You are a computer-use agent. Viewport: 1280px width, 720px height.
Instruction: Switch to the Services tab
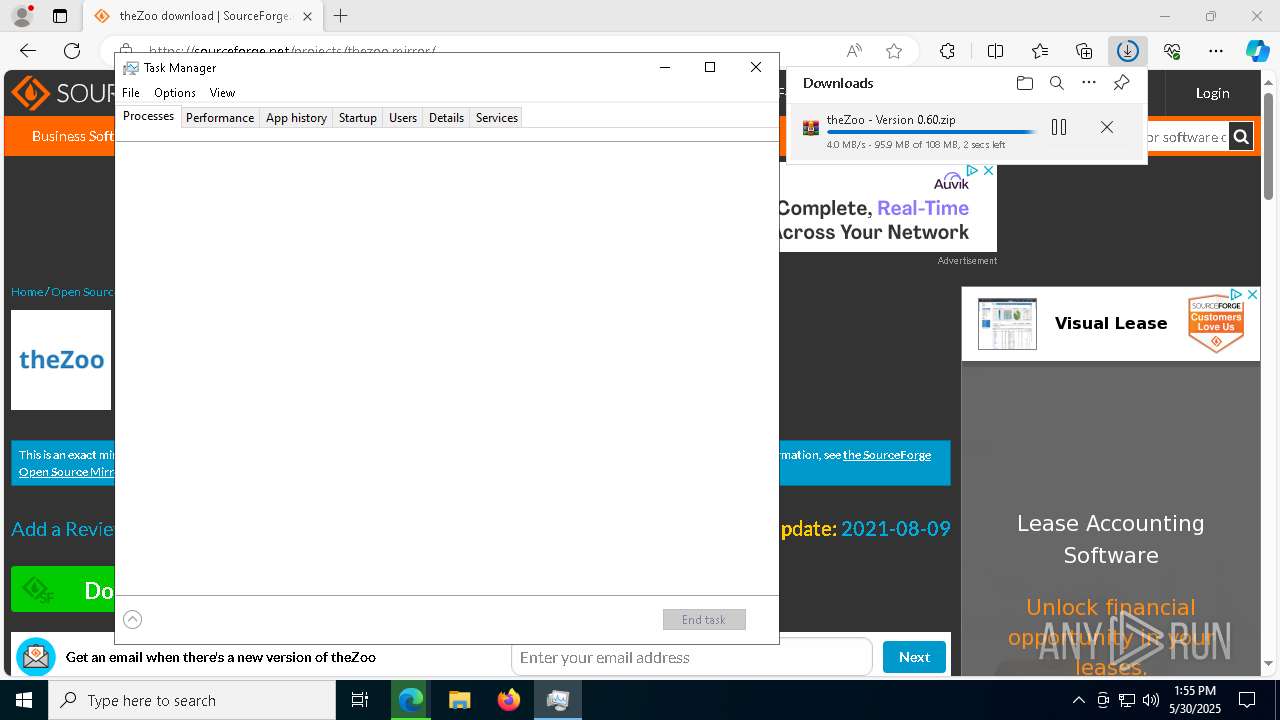pos(496,117)
